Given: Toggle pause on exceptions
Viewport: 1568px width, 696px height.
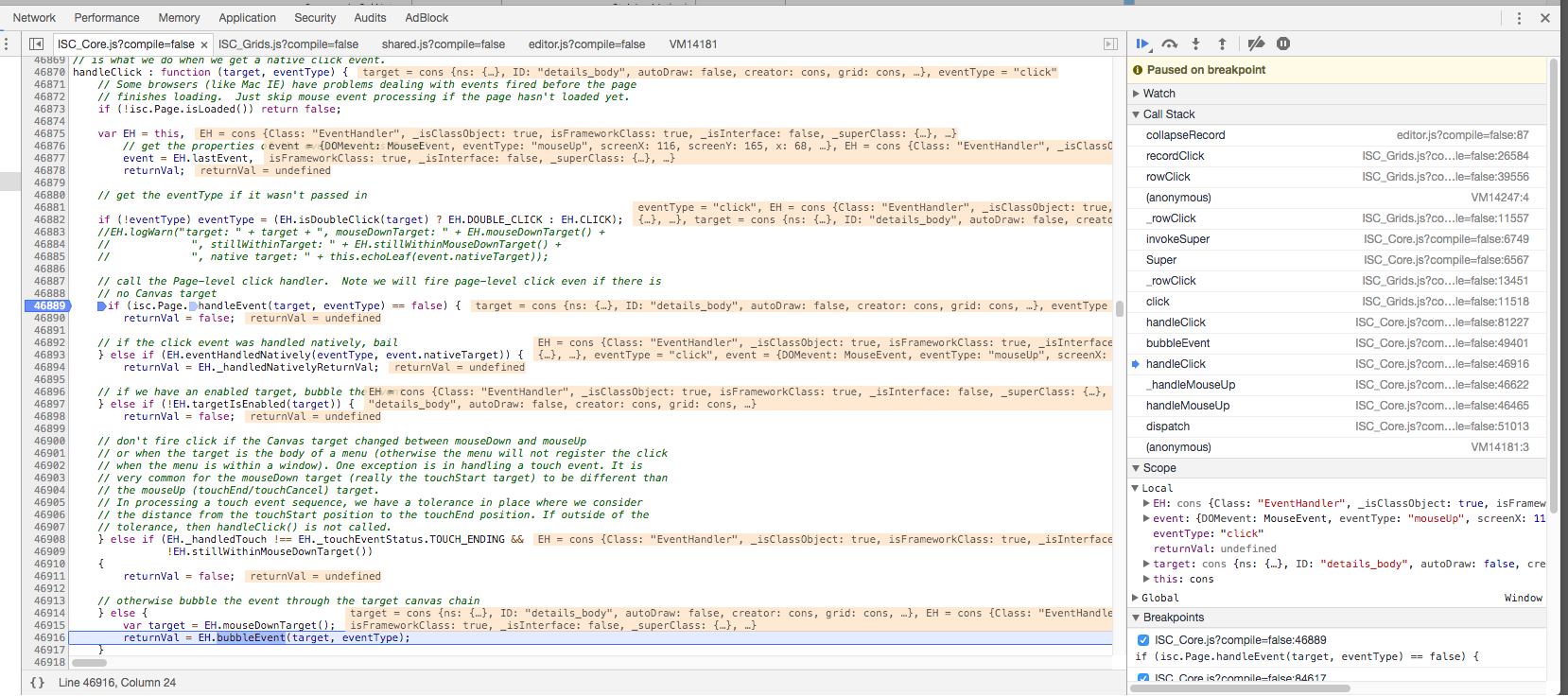Looking at the screenshot, I should click(1283, 43).
